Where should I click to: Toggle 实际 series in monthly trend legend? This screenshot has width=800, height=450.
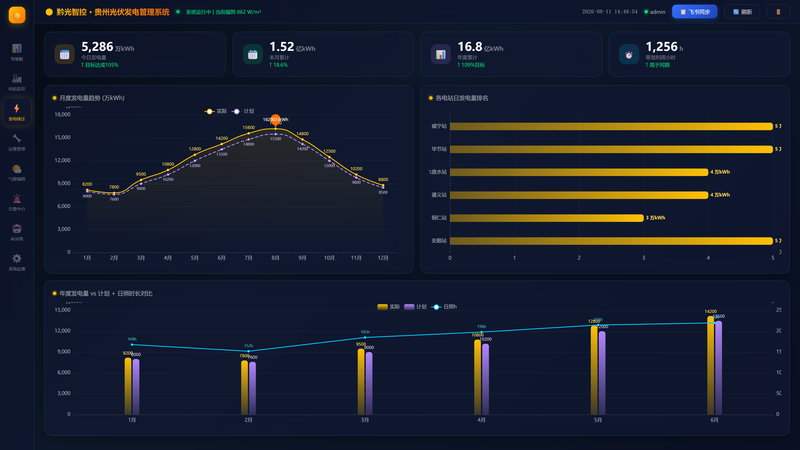coord(215,111)
